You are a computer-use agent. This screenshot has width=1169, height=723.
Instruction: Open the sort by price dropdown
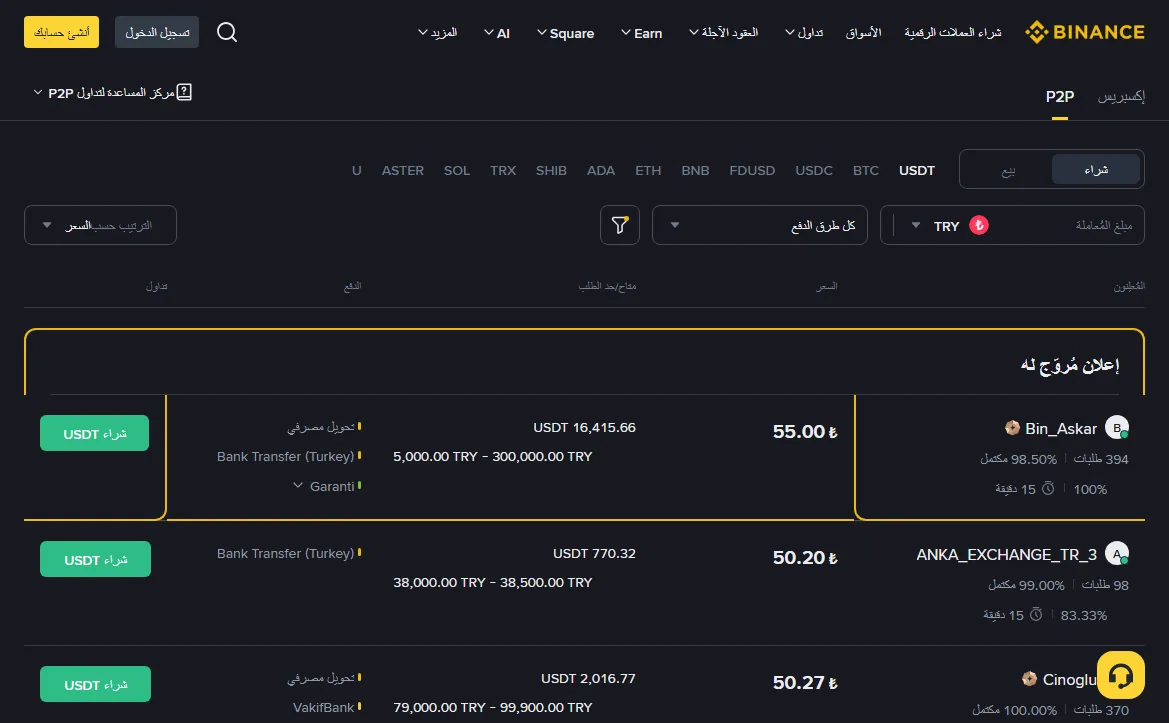click(x=101, y=225)
